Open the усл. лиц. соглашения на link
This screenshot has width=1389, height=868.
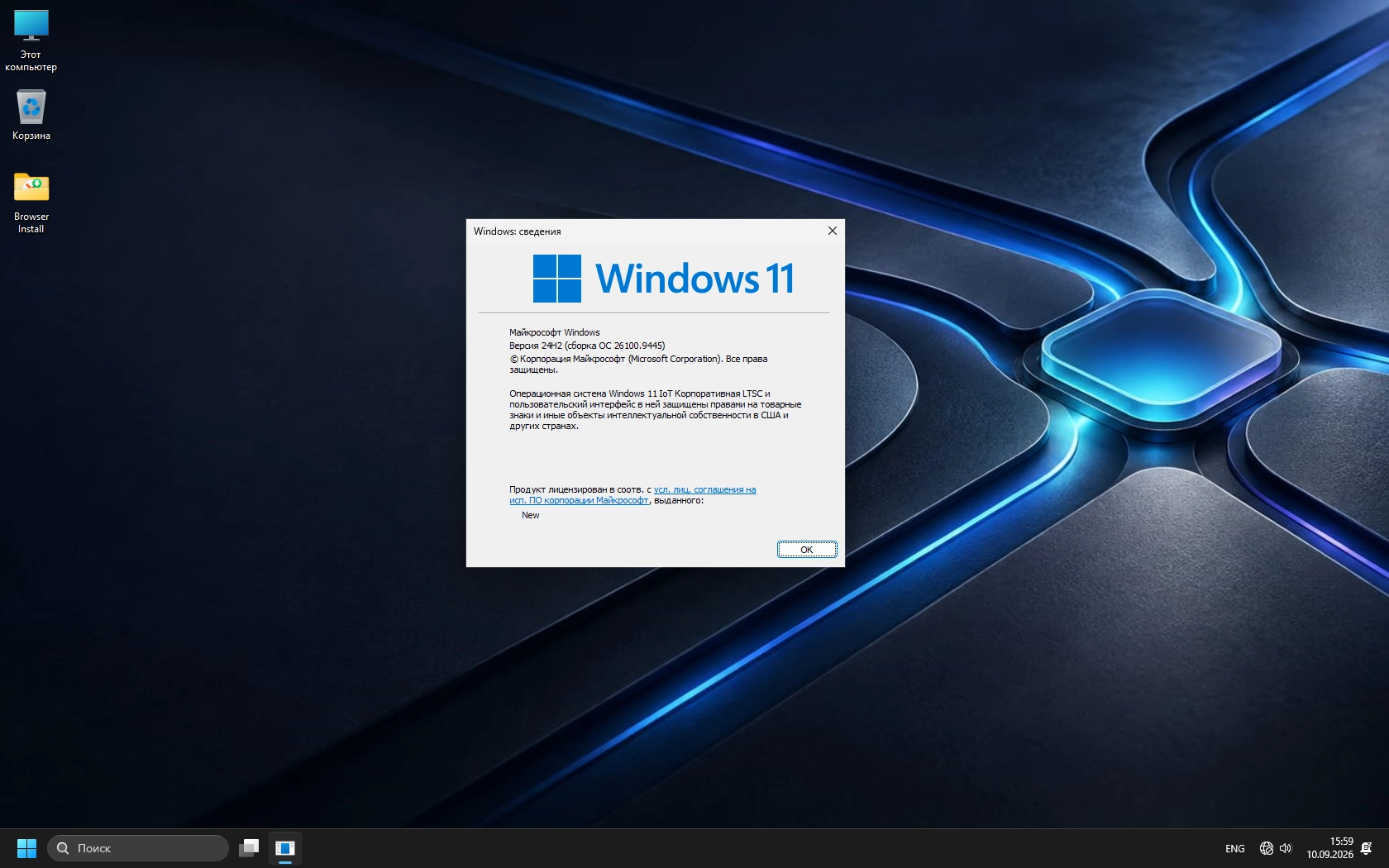click(x=705, y=489)
